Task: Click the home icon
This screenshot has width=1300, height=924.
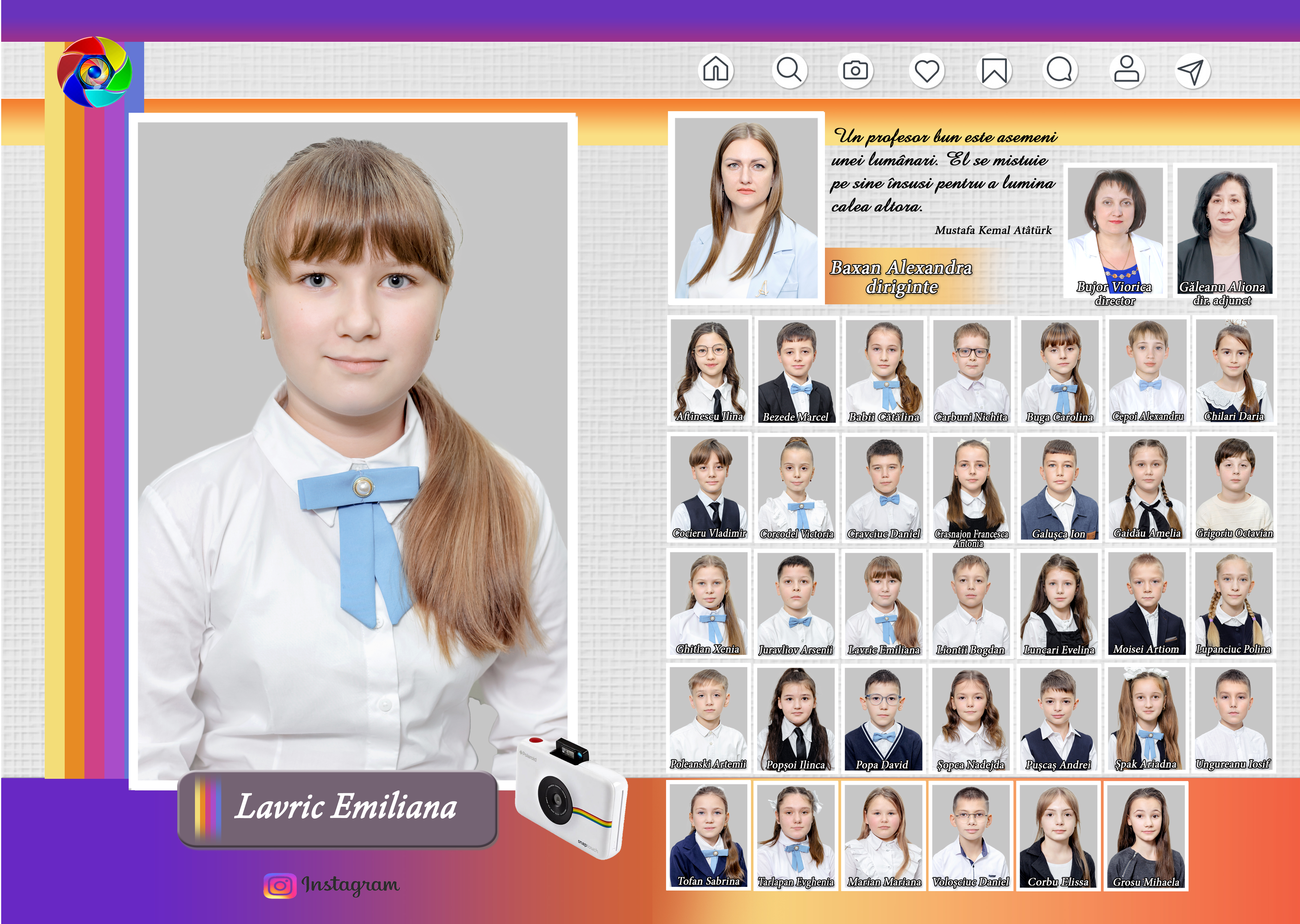Action: (715, 71)
